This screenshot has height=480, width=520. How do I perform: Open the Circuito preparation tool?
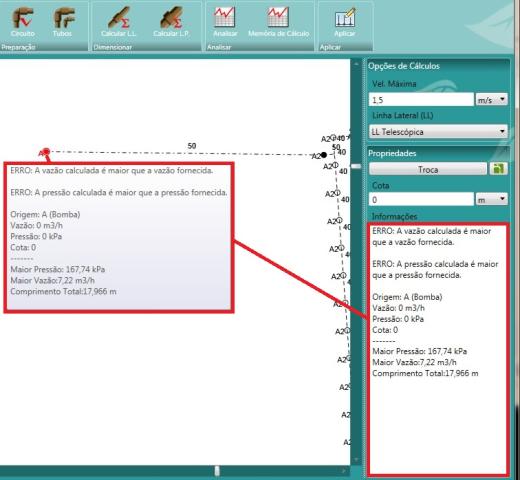22,22
